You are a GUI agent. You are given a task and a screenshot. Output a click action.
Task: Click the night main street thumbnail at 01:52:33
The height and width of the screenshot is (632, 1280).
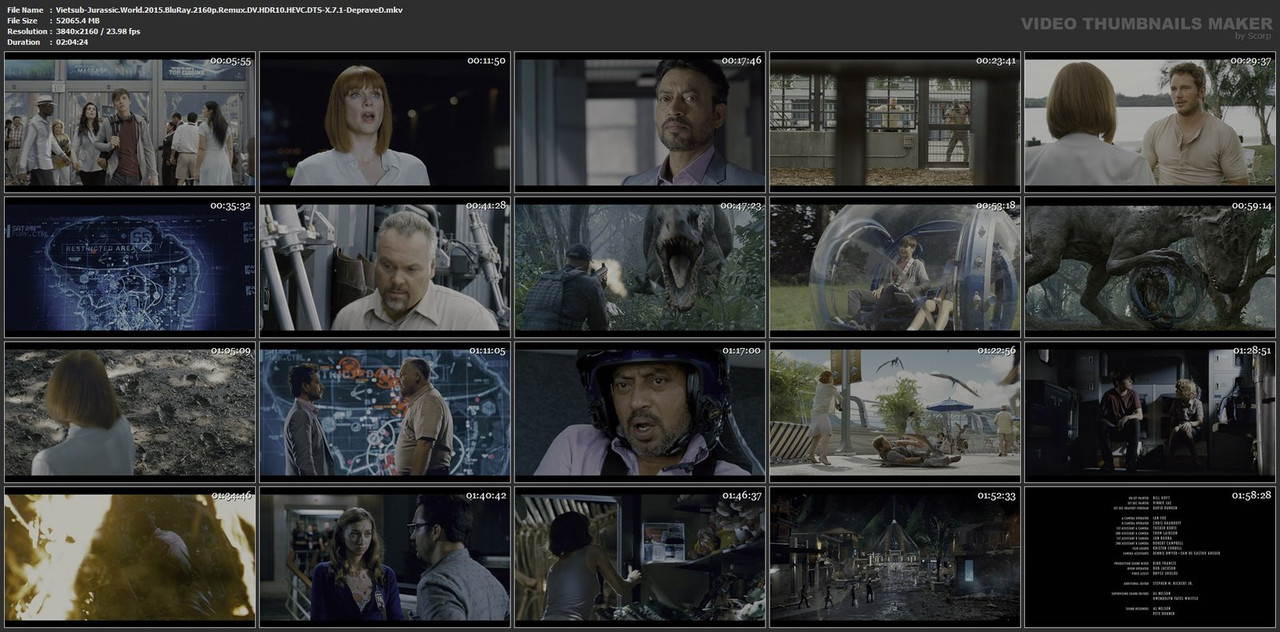coord(895,557)
